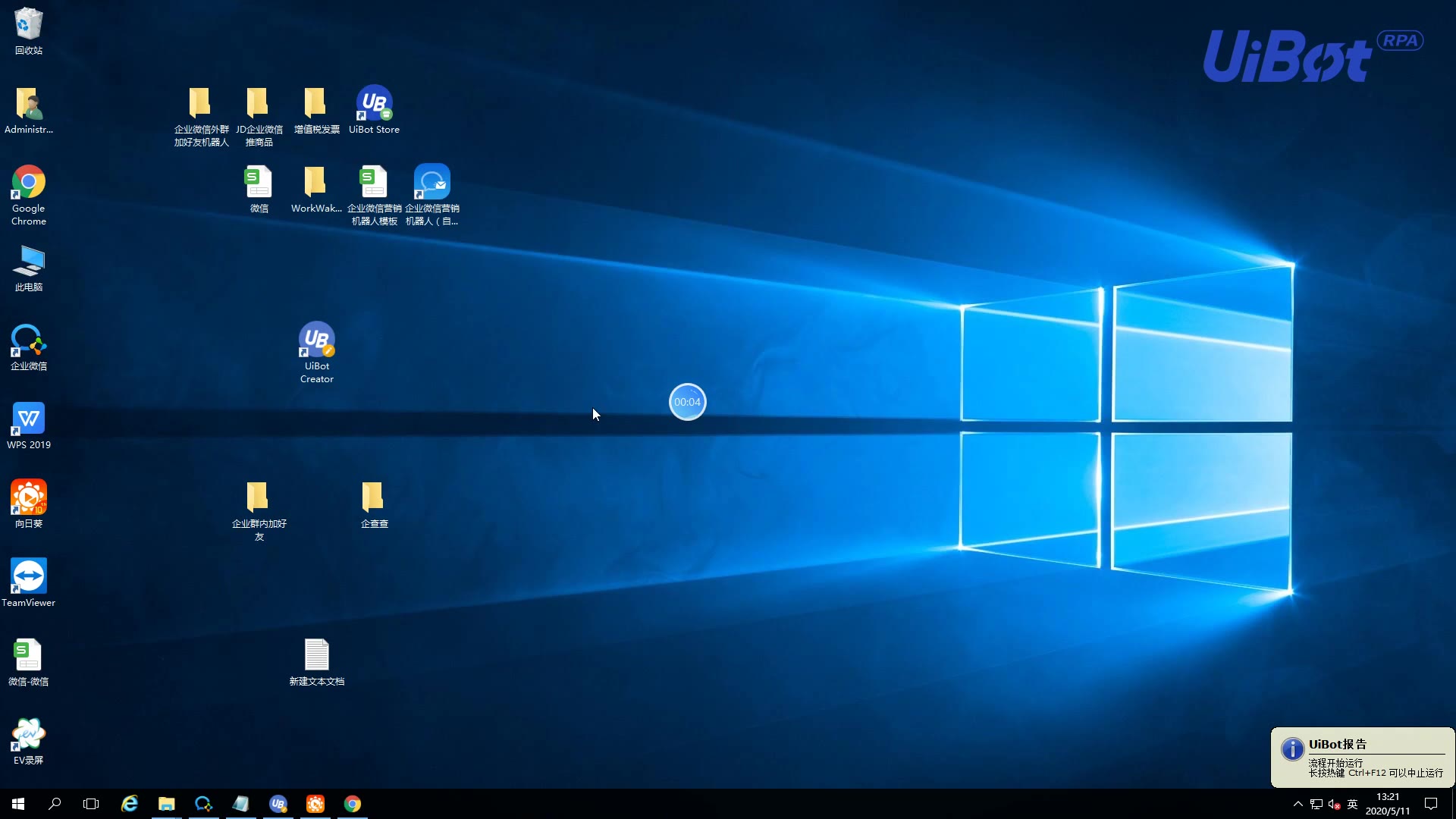Open the Windows Start menu
This screenshot has height=819, width=1456.
pyautogui.click(x=18, y=804)
